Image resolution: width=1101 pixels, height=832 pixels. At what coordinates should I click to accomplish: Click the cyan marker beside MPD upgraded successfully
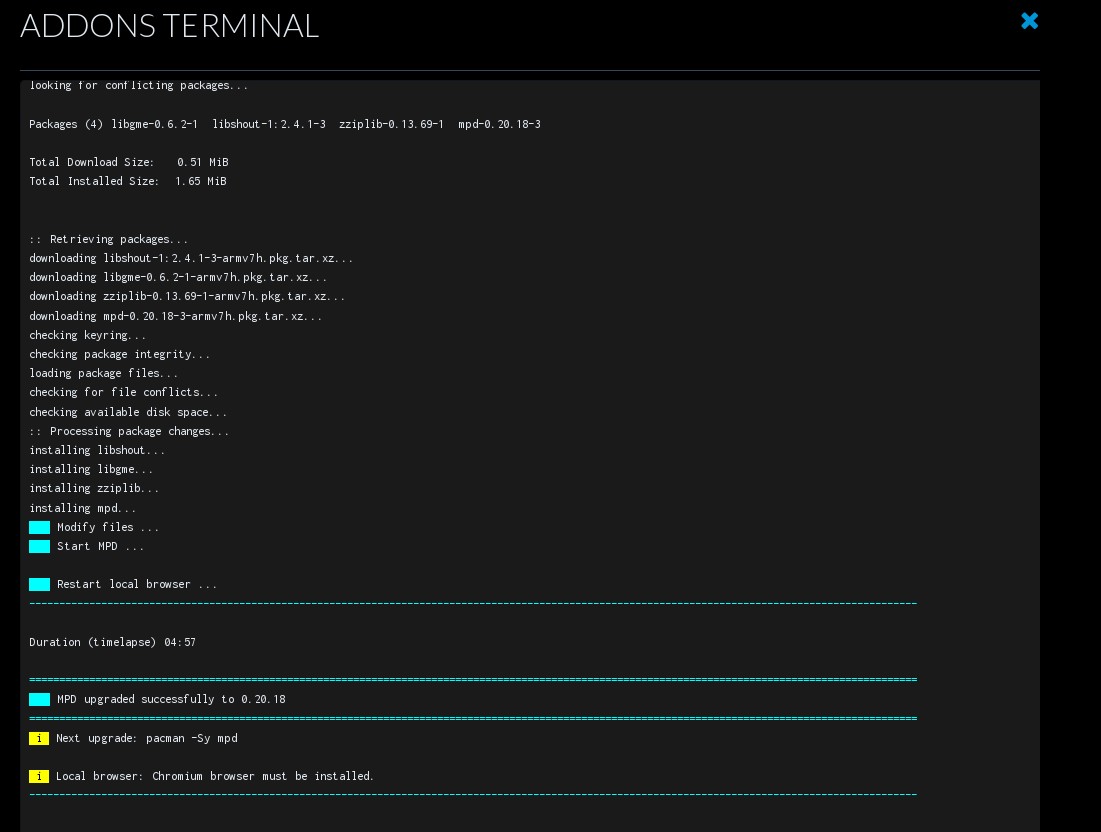pos(39,699)
